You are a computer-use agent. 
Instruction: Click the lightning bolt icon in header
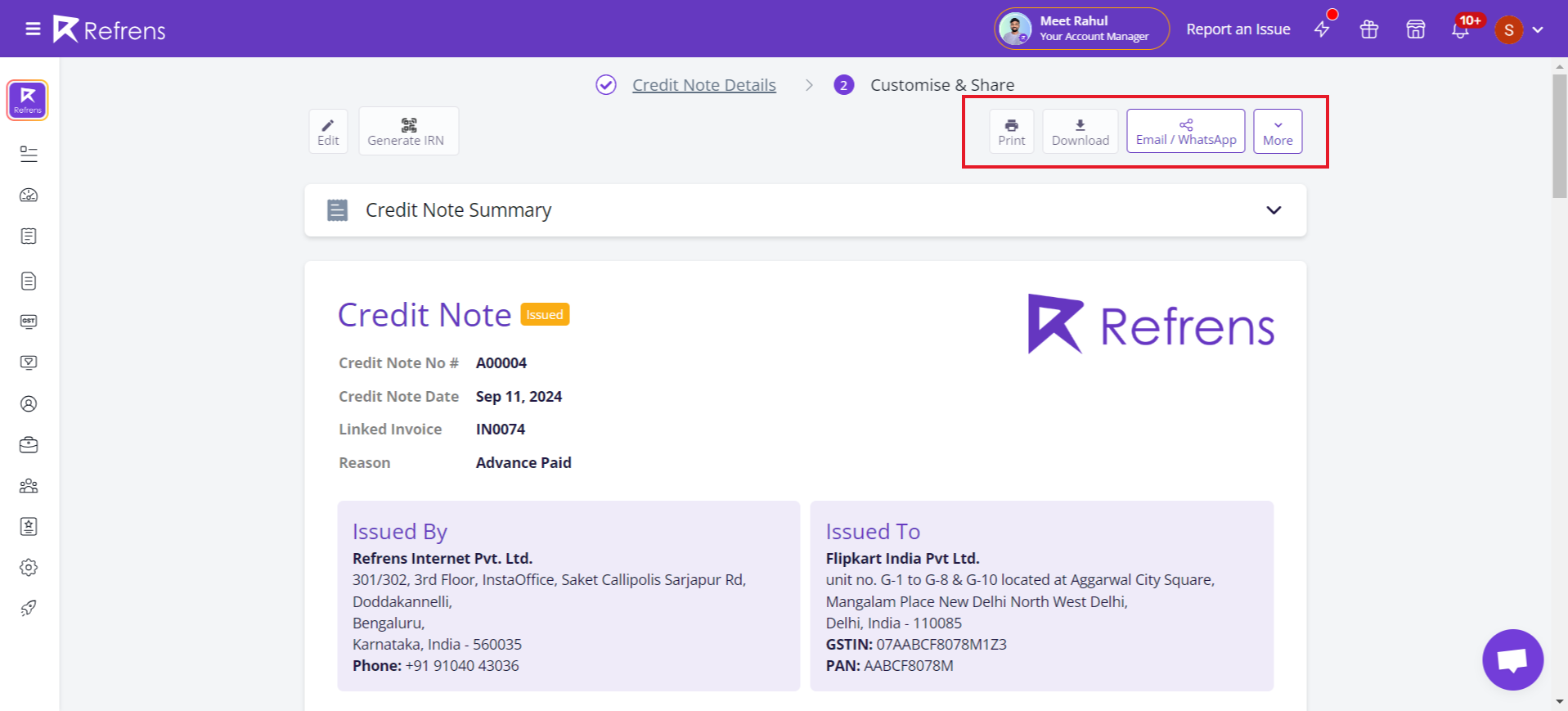click(1323, 29)
